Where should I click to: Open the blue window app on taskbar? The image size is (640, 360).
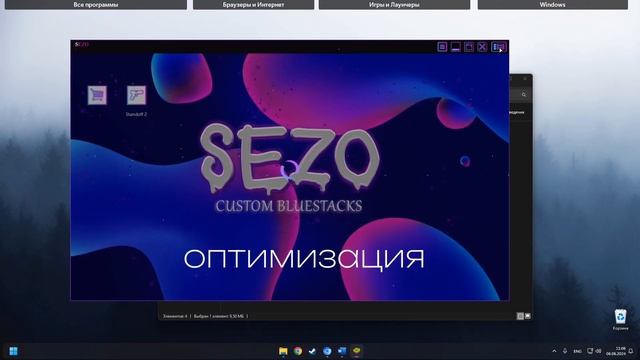pyautogui.click(x=342, y=351)
